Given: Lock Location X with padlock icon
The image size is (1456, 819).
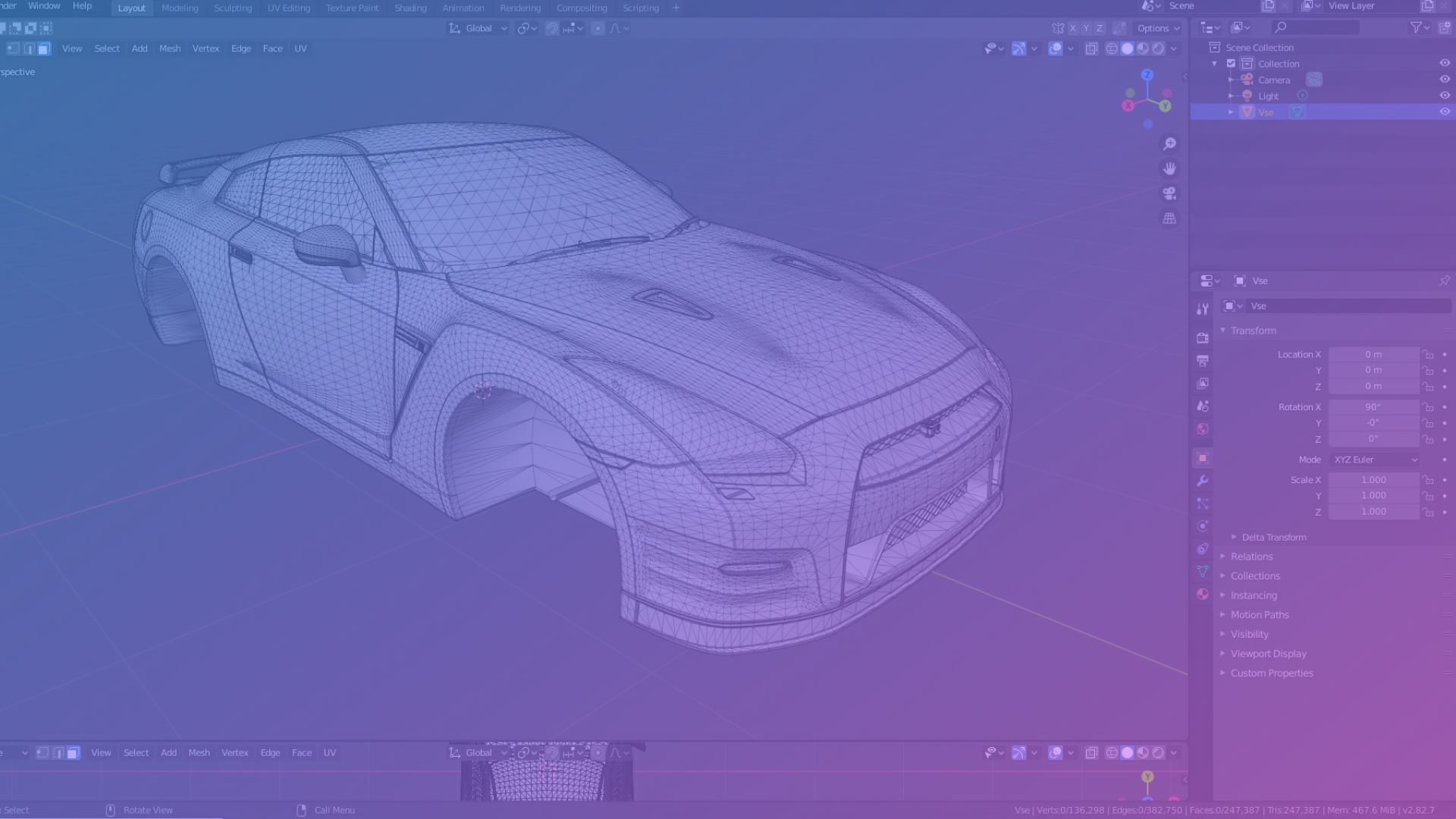Looking at the screenshot, I should coord(1428,354).
